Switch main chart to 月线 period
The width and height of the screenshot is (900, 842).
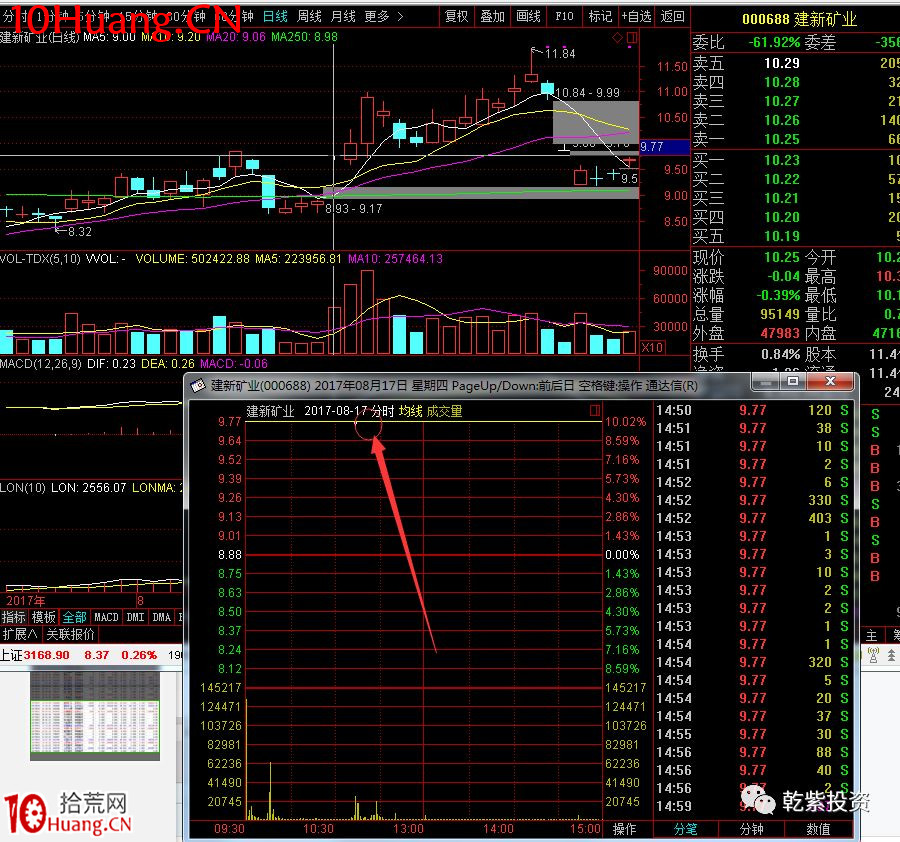pos(343,17)
